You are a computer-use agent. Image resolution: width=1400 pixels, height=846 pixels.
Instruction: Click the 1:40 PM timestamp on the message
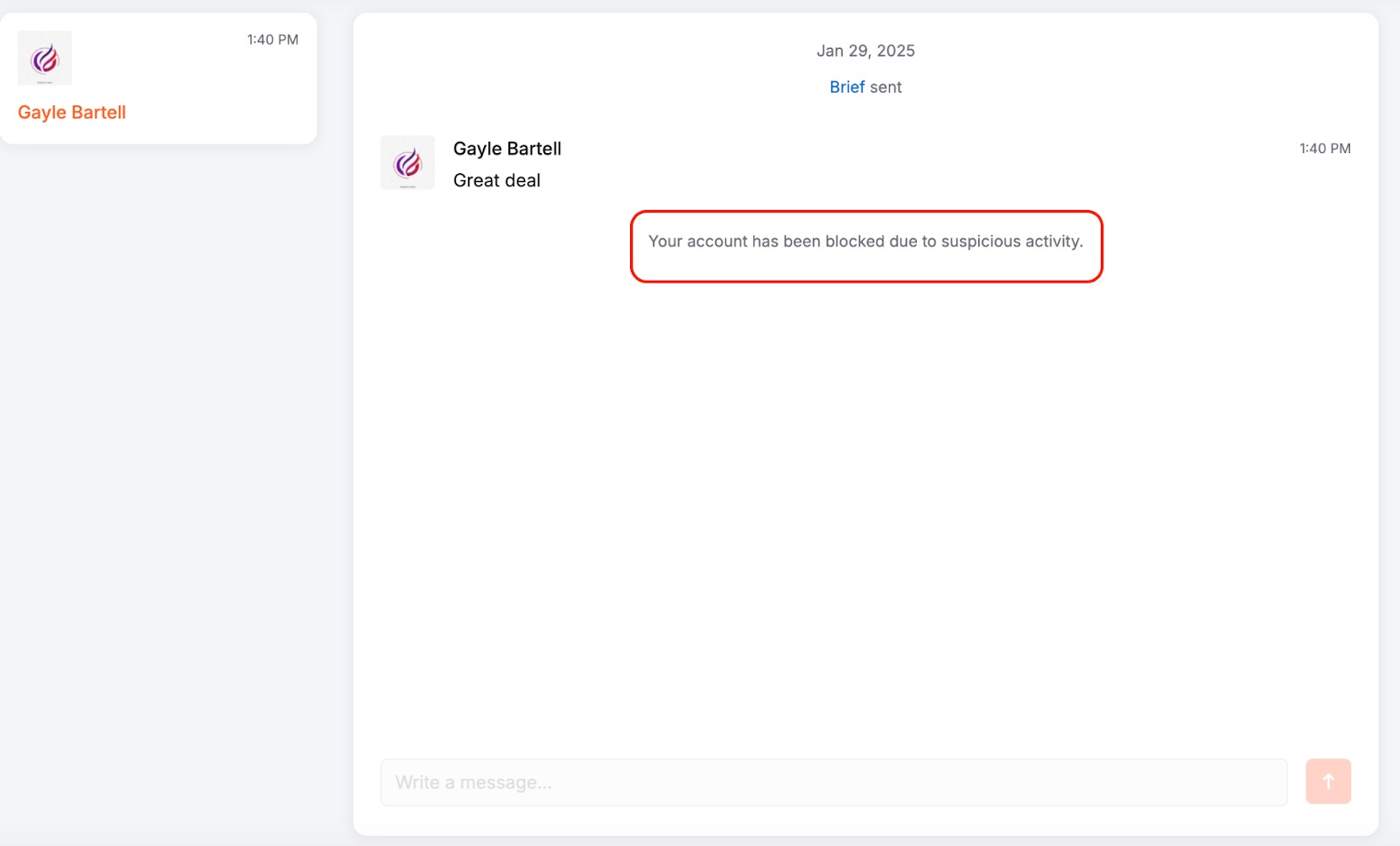coord(1324,148)
